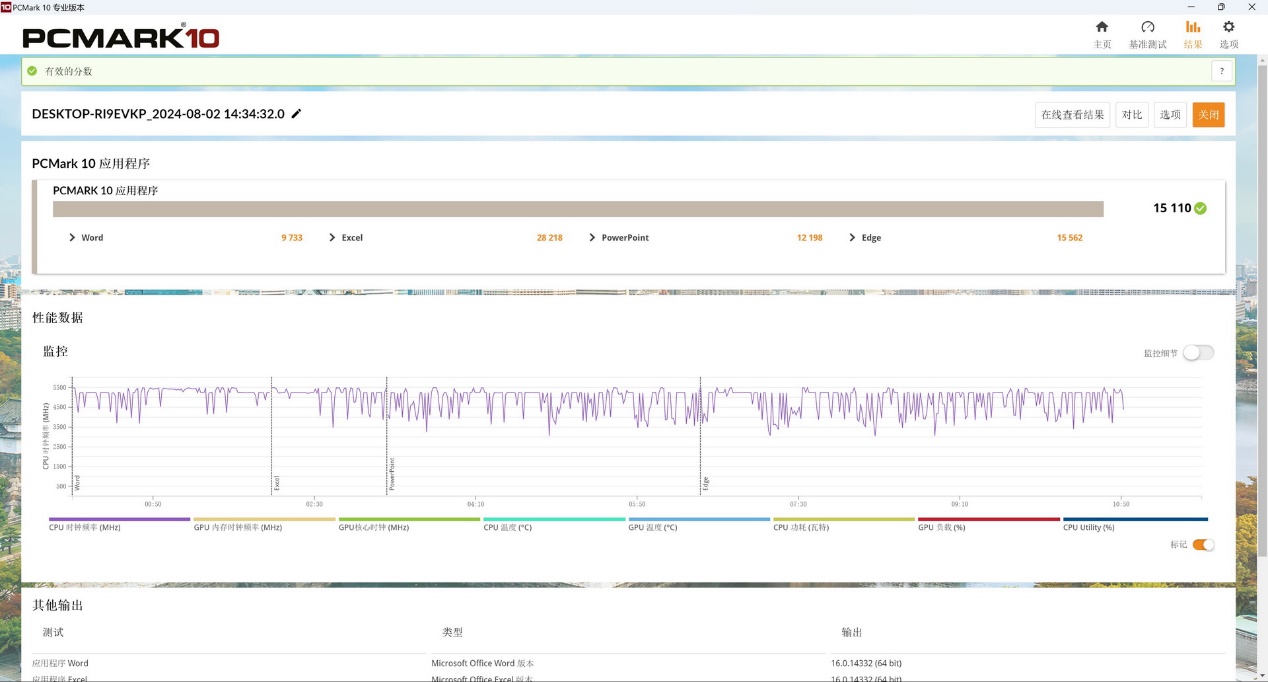Select GPU load (负载) red legend bar

[x=988, y=520]
